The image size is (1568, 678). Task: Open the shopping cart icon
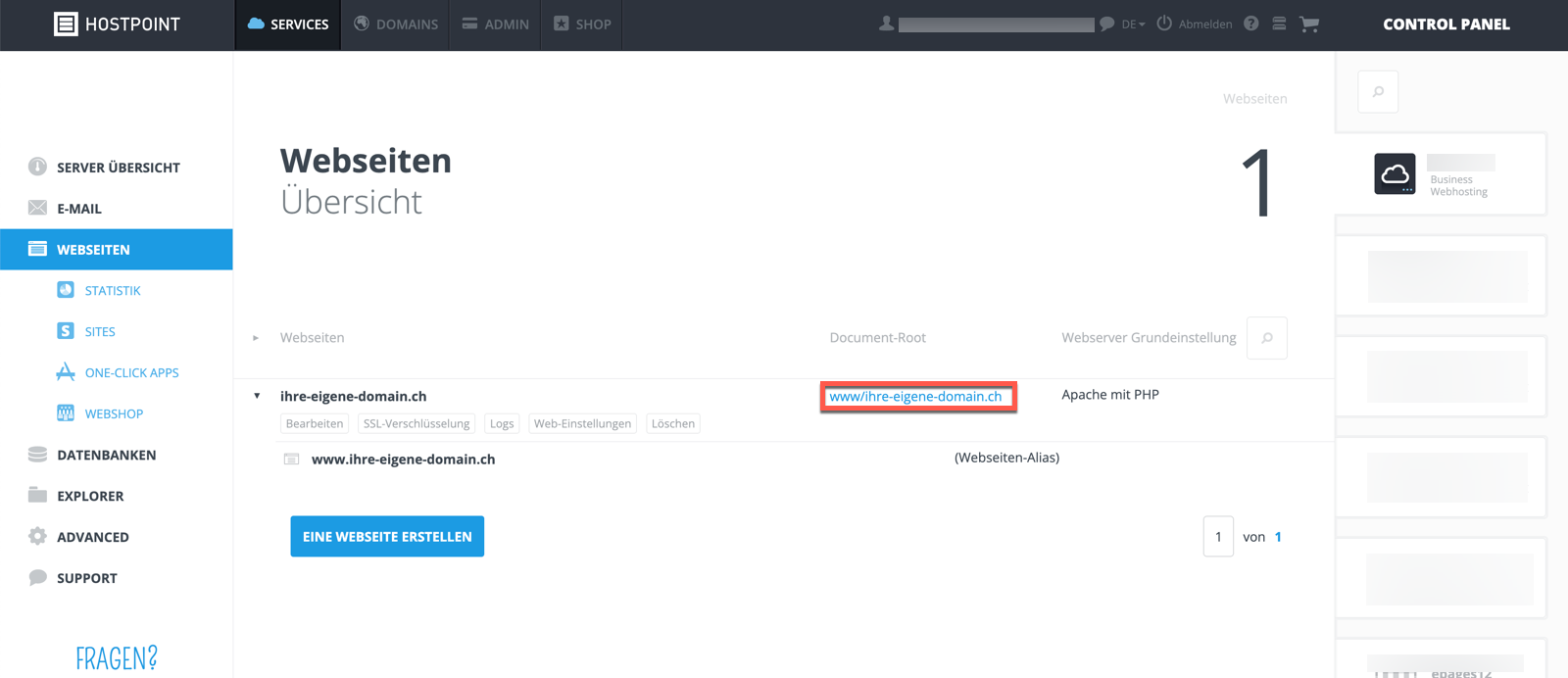[1309, 24]
